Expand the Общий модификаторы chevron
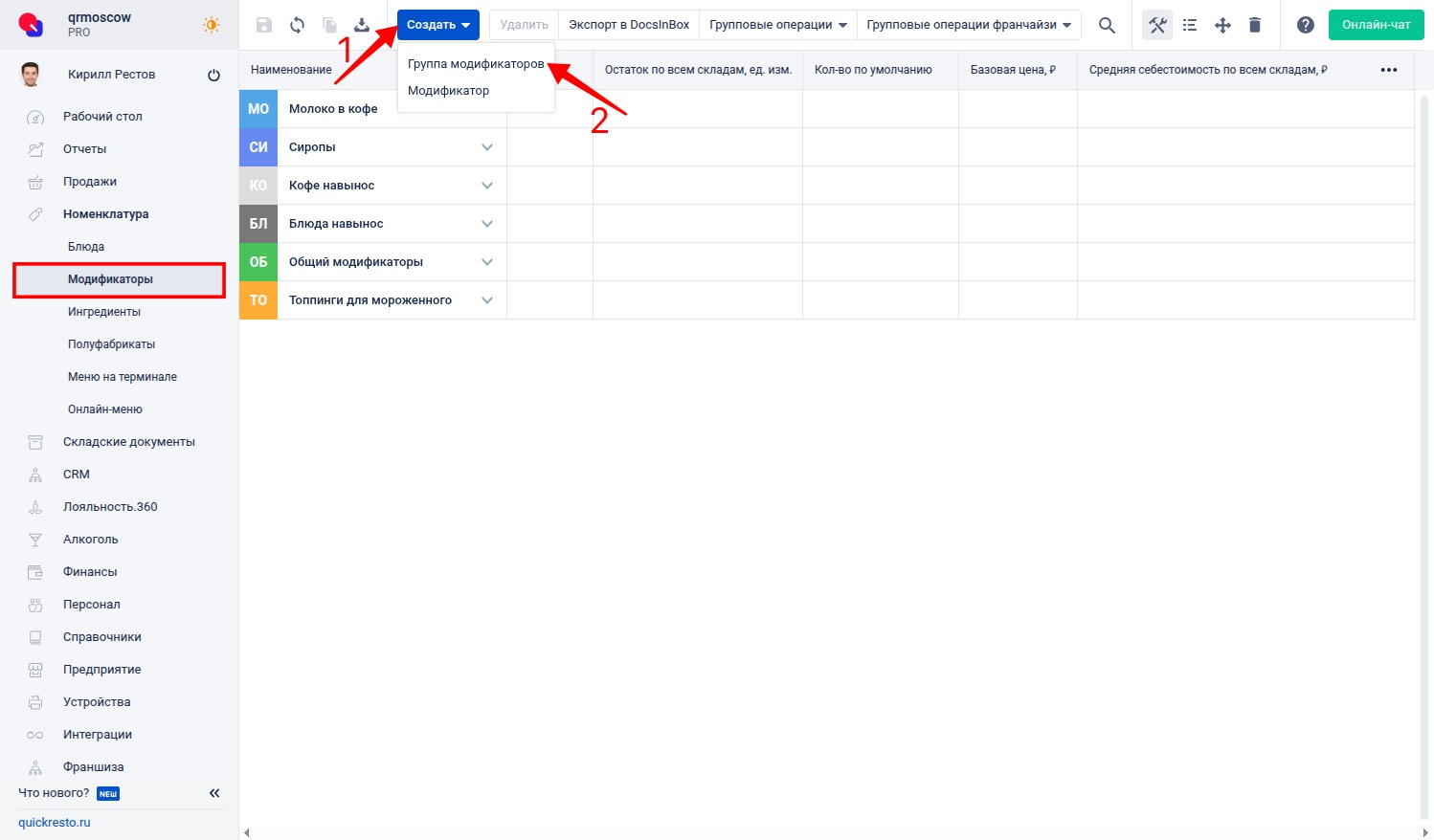The height and width of the screenshot is (840, 1434). pos(487,262)
